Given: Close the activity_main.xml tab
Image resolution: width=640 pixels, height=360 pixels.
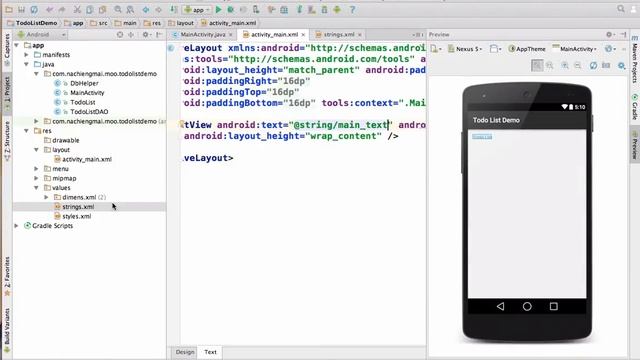Looking at the screenshot, I should [x=303, y=35].
